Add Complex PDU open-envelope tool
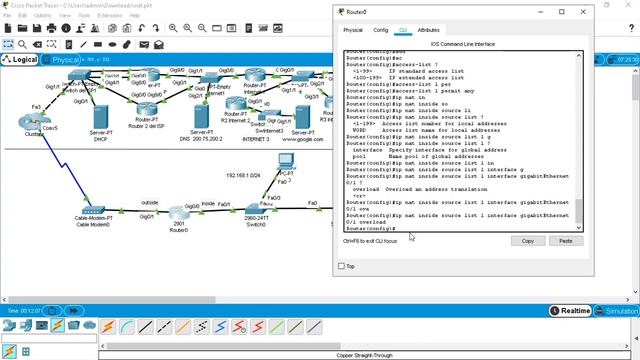The width and height of the screenshot is (640, 360). pyautogui.click(x=159, y=44)
